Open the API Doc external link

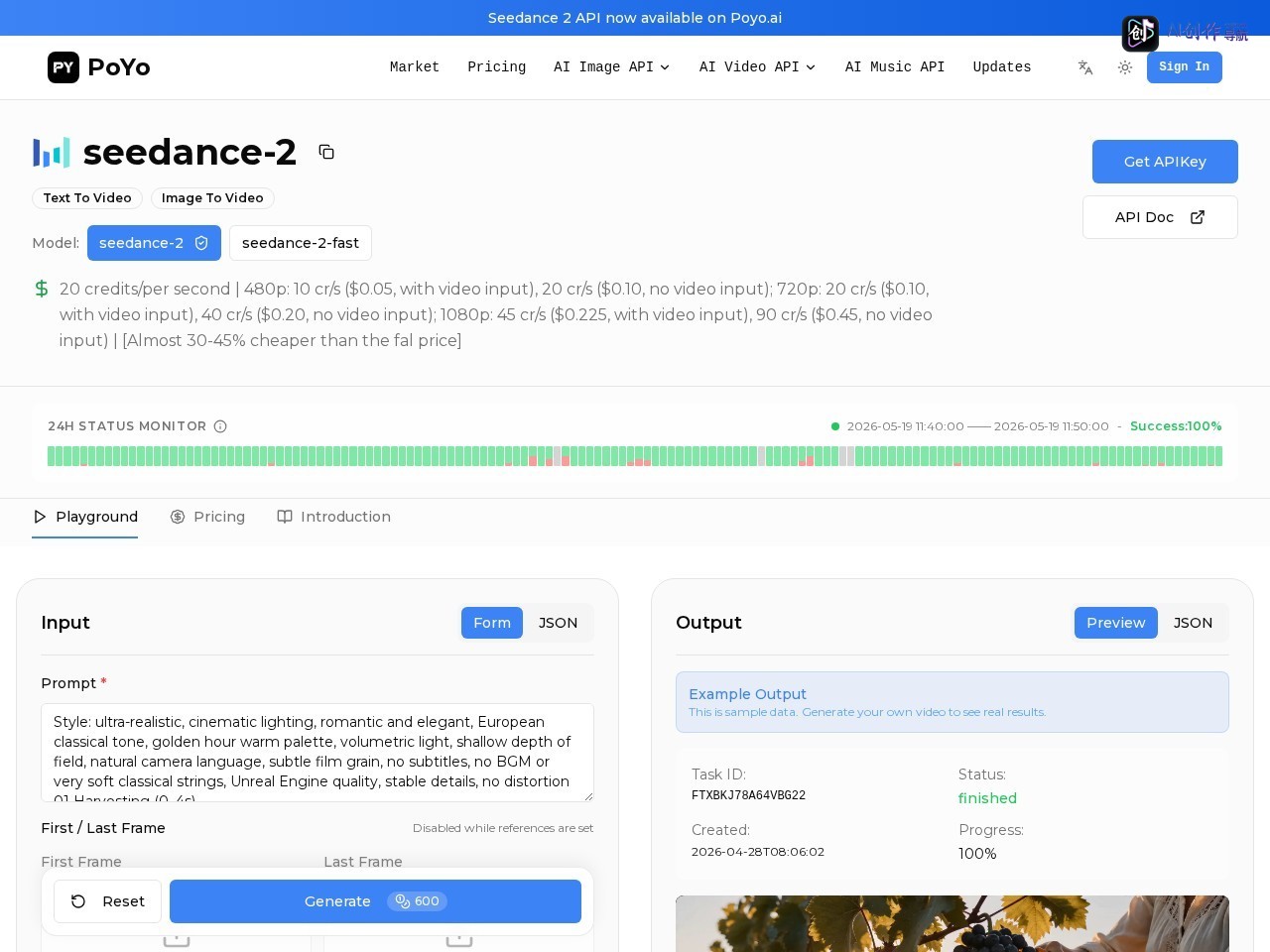click(x=1160, y=217)
